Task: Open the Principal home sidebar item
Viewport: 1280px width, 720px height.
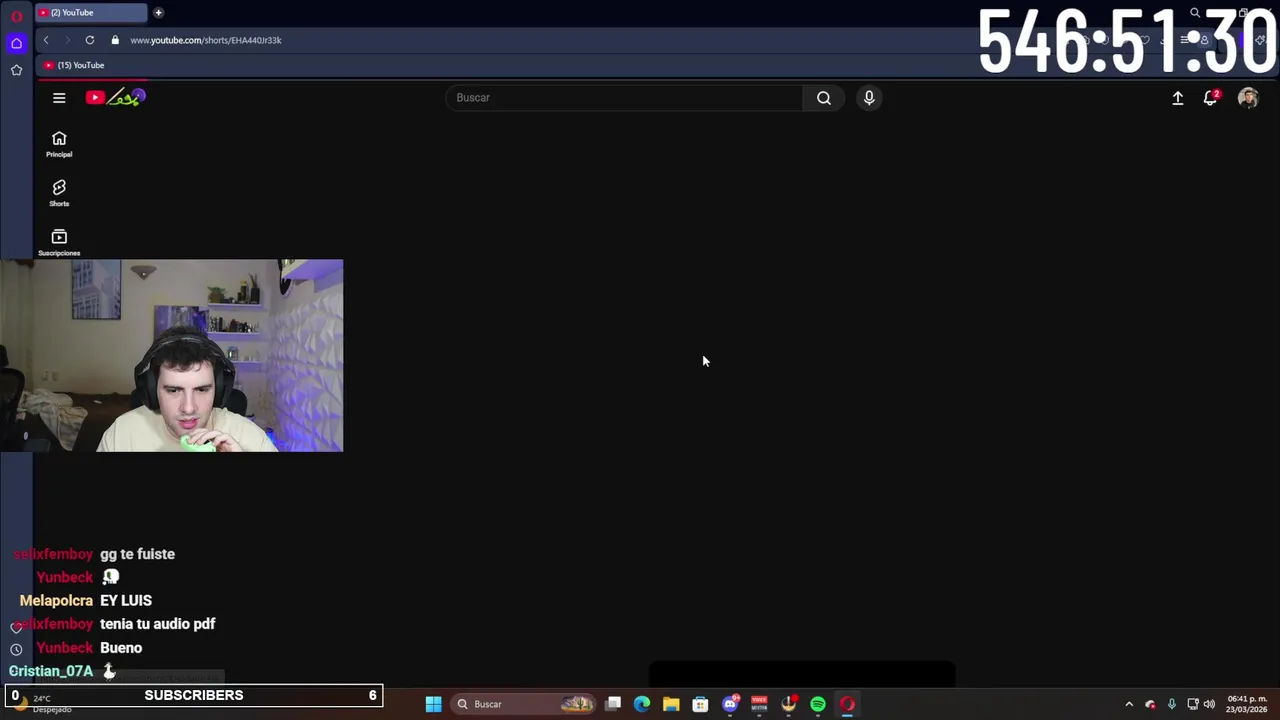Action: (59, 144)
